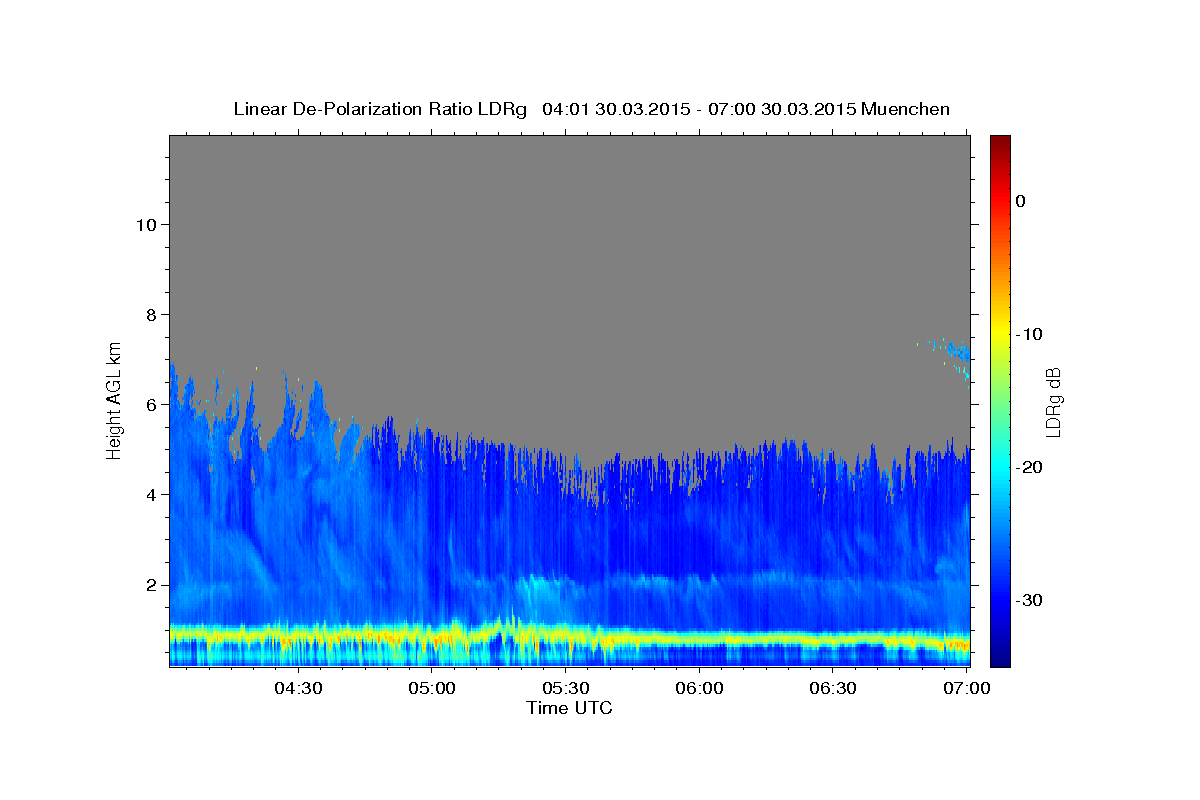The image size is (1200, 800).
Task: Click the plot title 'Linear De-Polarization Ratio LDRg'
Action: tap(380, 109)
